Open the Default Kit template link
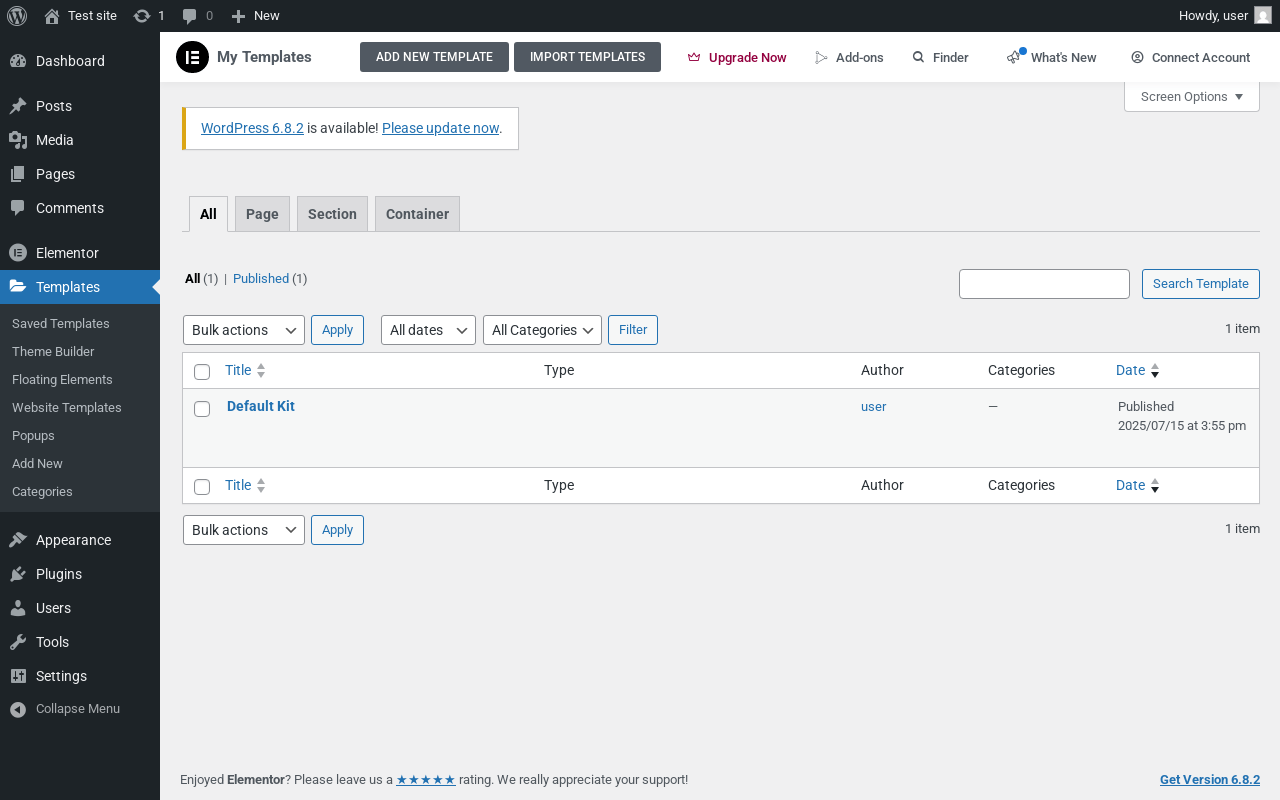1280x800 pixels. (x=261, y=406)
